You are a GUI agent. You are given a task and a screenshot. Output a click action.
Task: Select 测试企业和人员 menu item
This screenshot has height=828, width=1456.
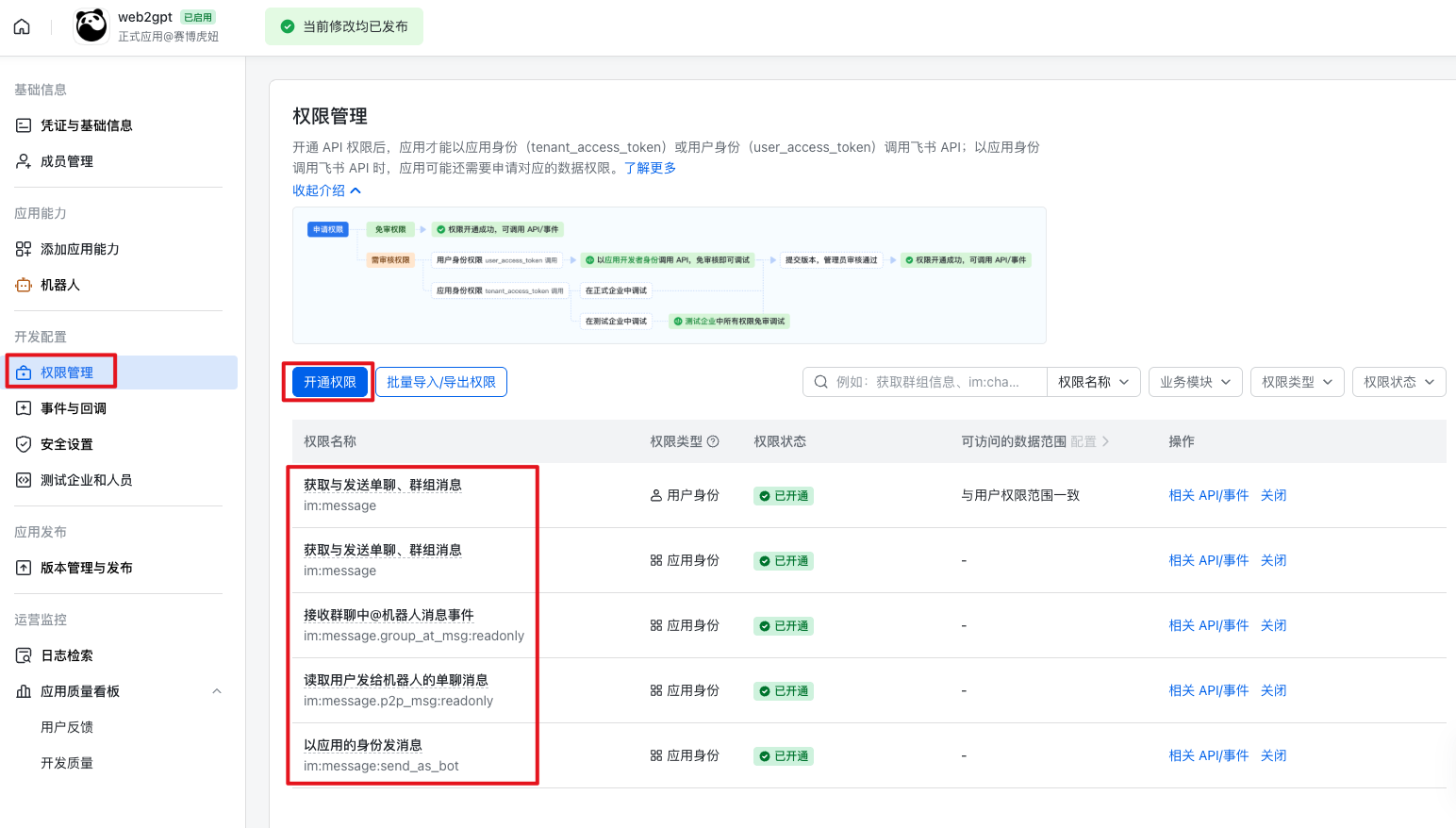click(x=86, y=480)
